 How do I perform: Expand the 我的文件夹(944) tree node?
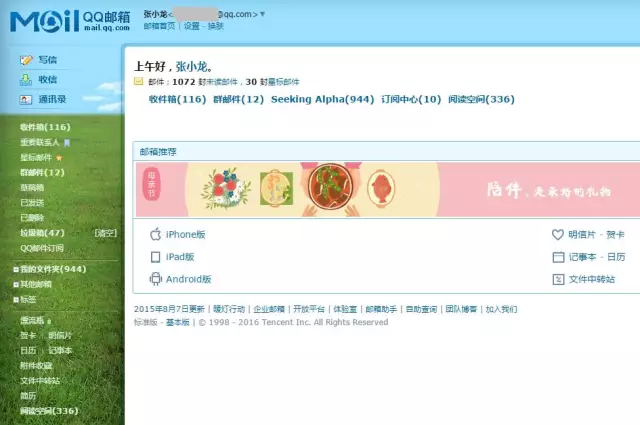pos(16,269)
